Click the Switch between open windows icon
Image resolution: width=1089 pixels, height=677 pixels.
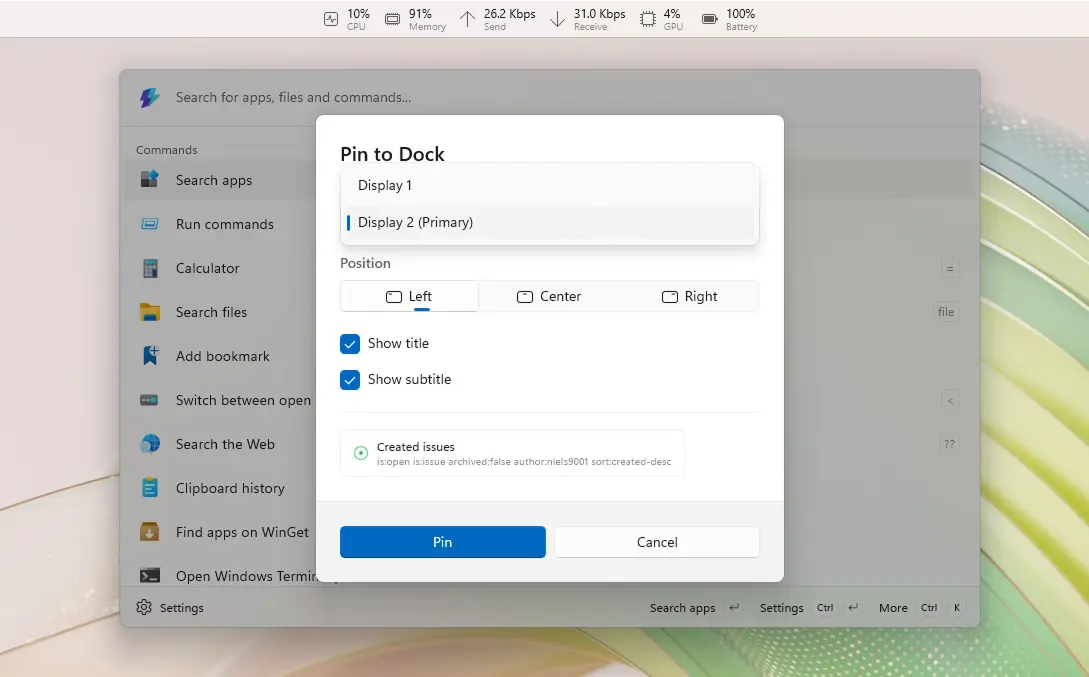coord(149,400)
